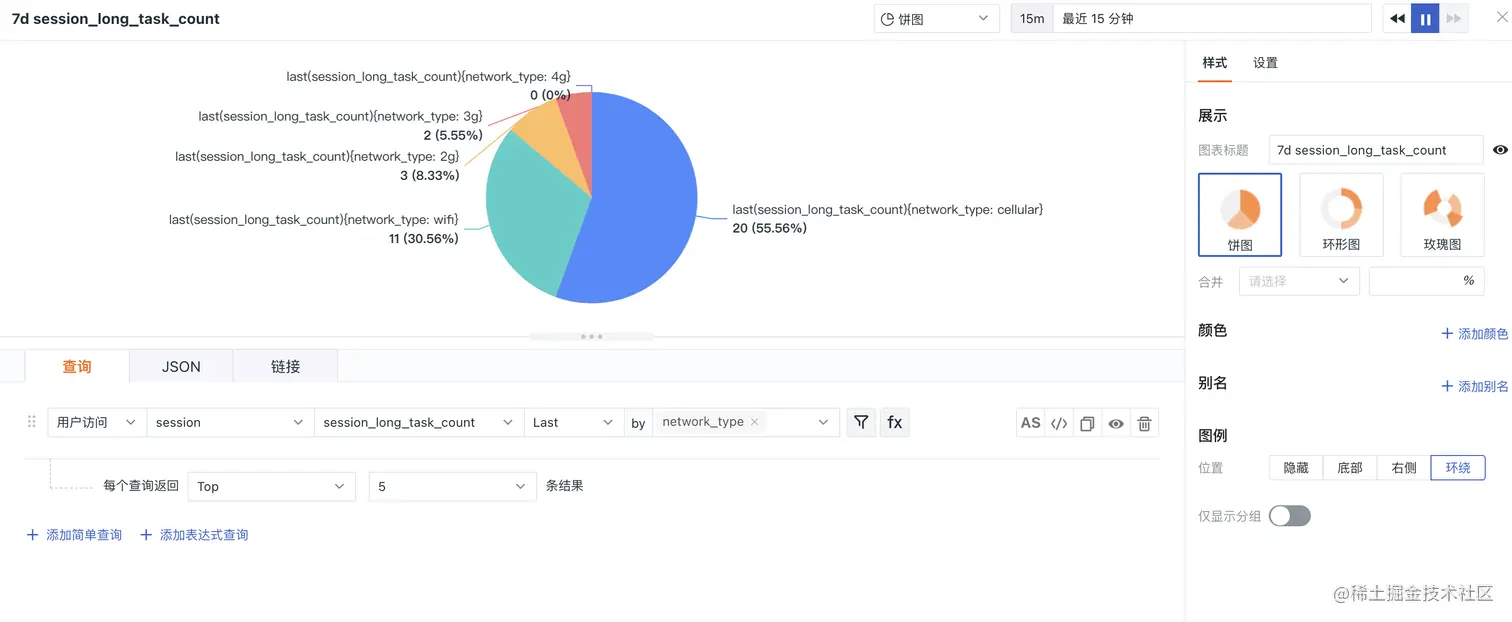Click 添加表达式查询 link
Image resolution: width=1512 pixels, height=622 pixels.
[x=194, y=535]
